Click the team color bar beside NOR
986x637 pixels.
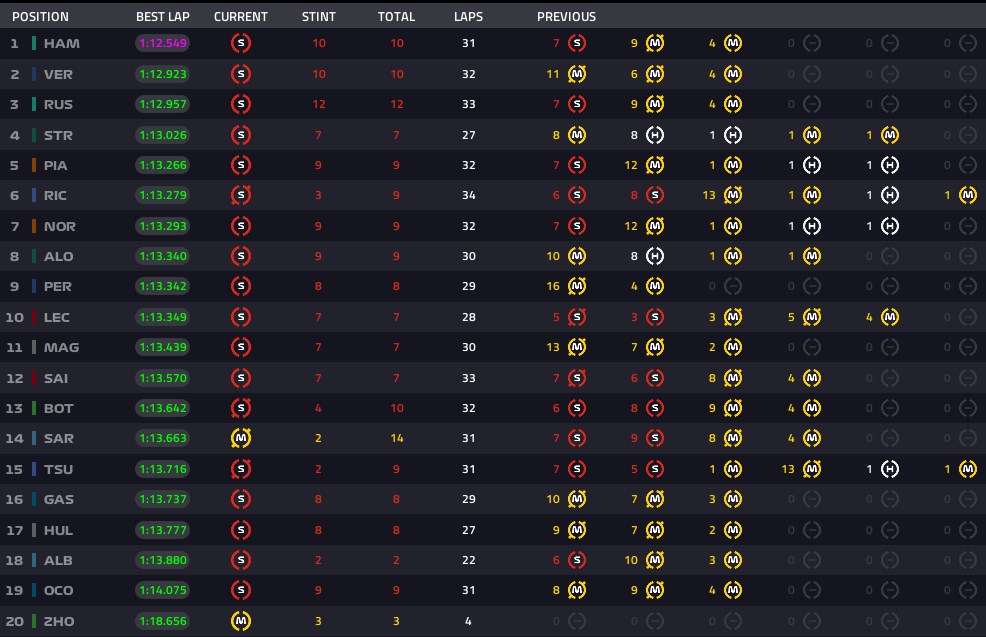(x=34, y=226)
